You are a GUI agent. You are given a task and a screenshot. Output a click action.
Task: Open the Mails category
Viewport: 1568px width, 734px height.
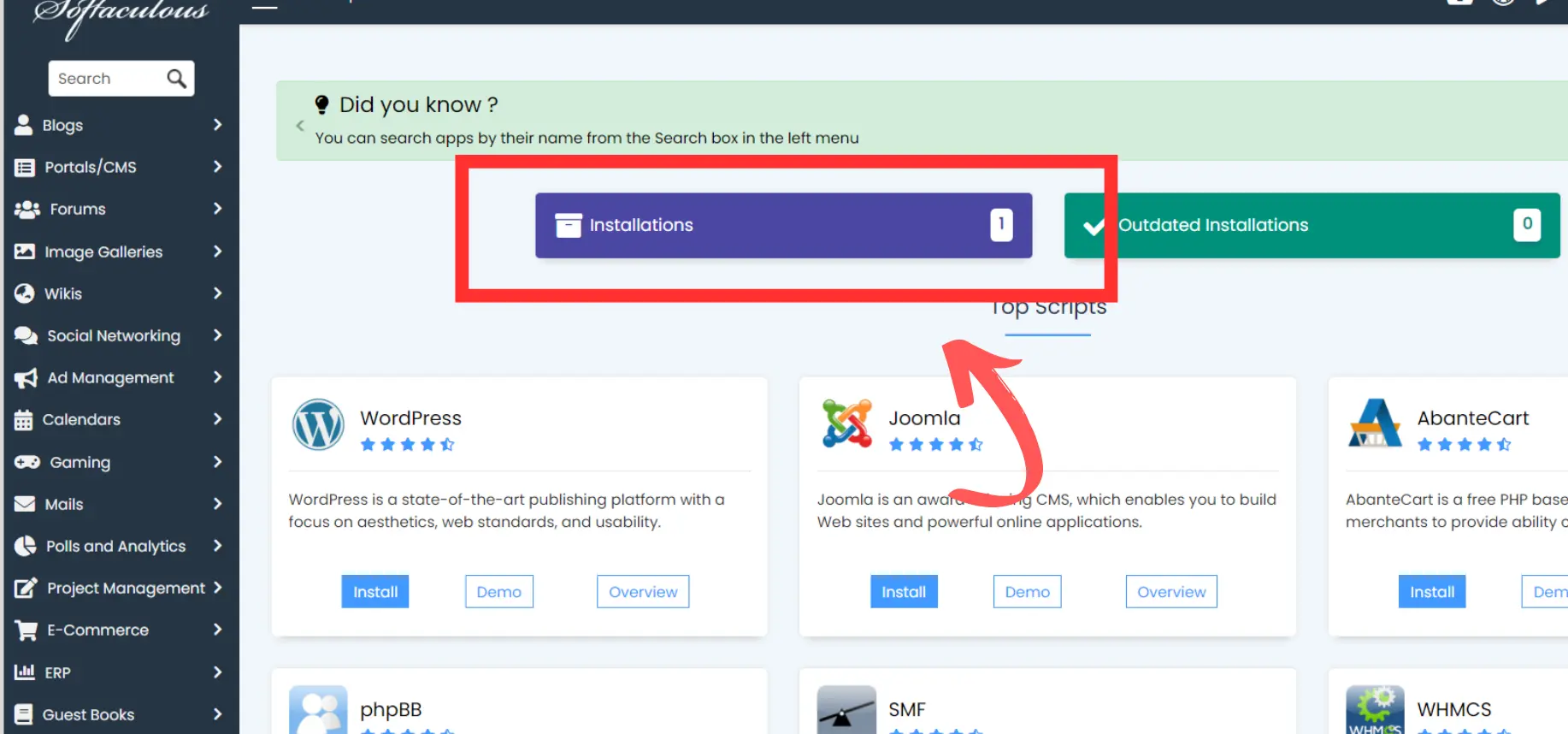coord(120,504)
